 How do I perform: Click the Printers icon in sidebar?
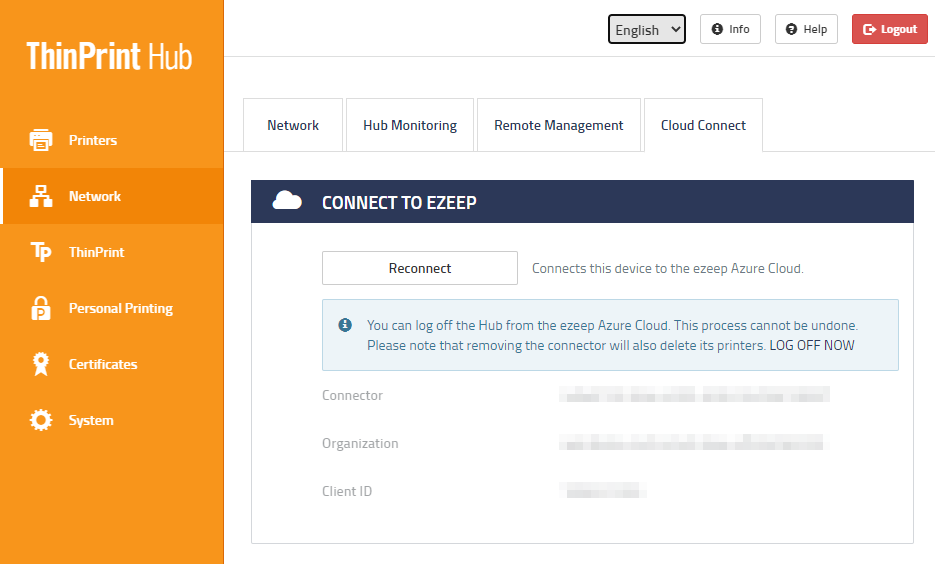(41, 140)
